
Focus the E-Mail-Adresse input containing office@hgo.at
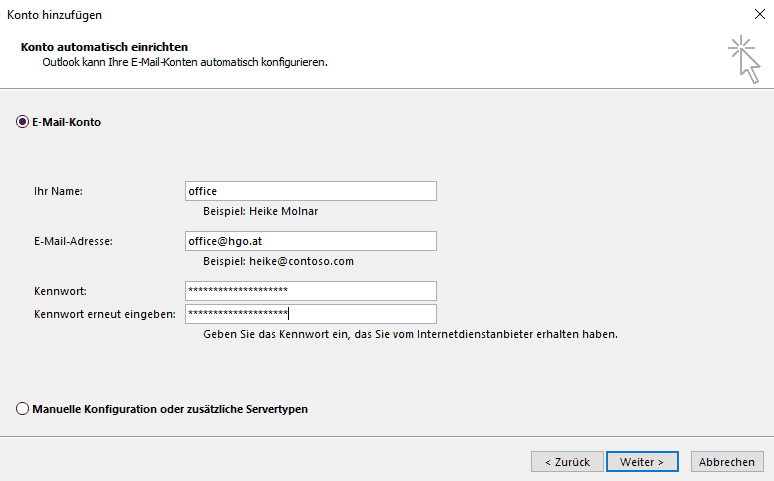311,241
